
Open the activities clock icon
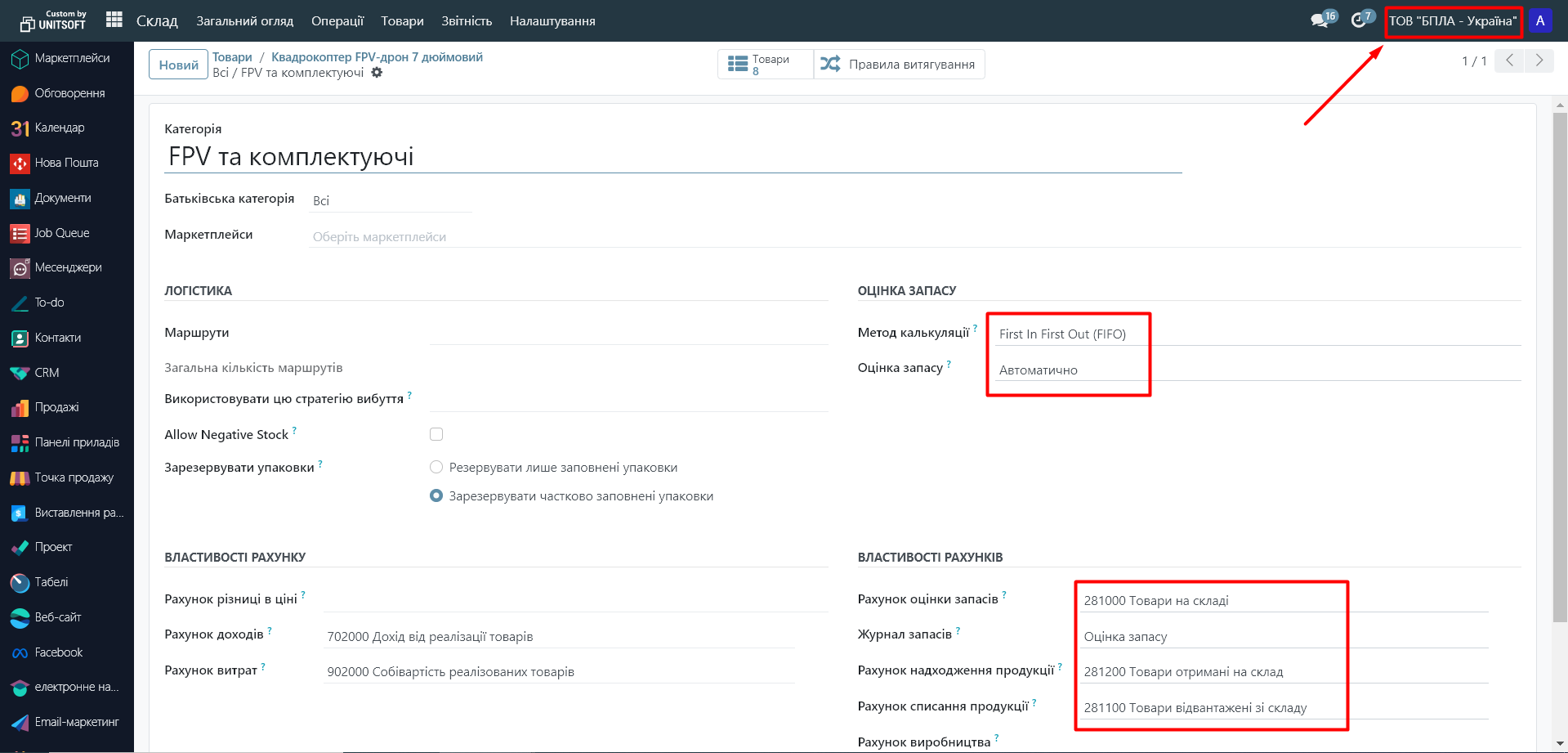click(x=1358, y=20)
